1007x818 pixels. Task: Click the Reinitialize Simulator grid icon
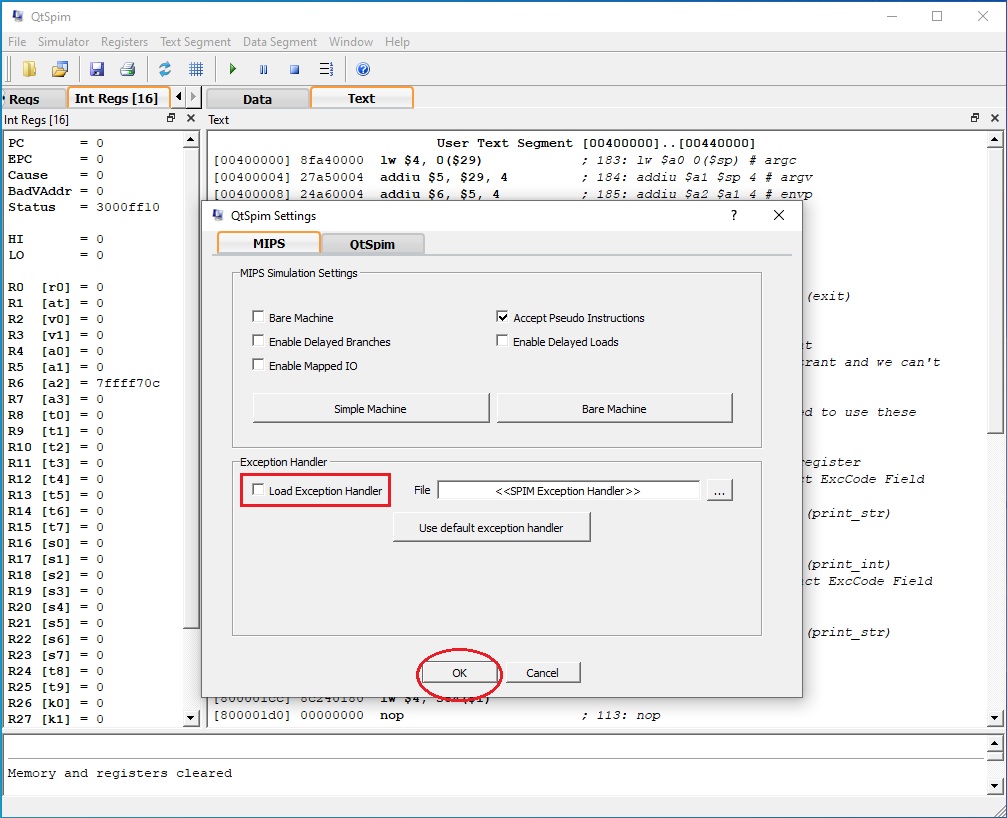(196, 69)
